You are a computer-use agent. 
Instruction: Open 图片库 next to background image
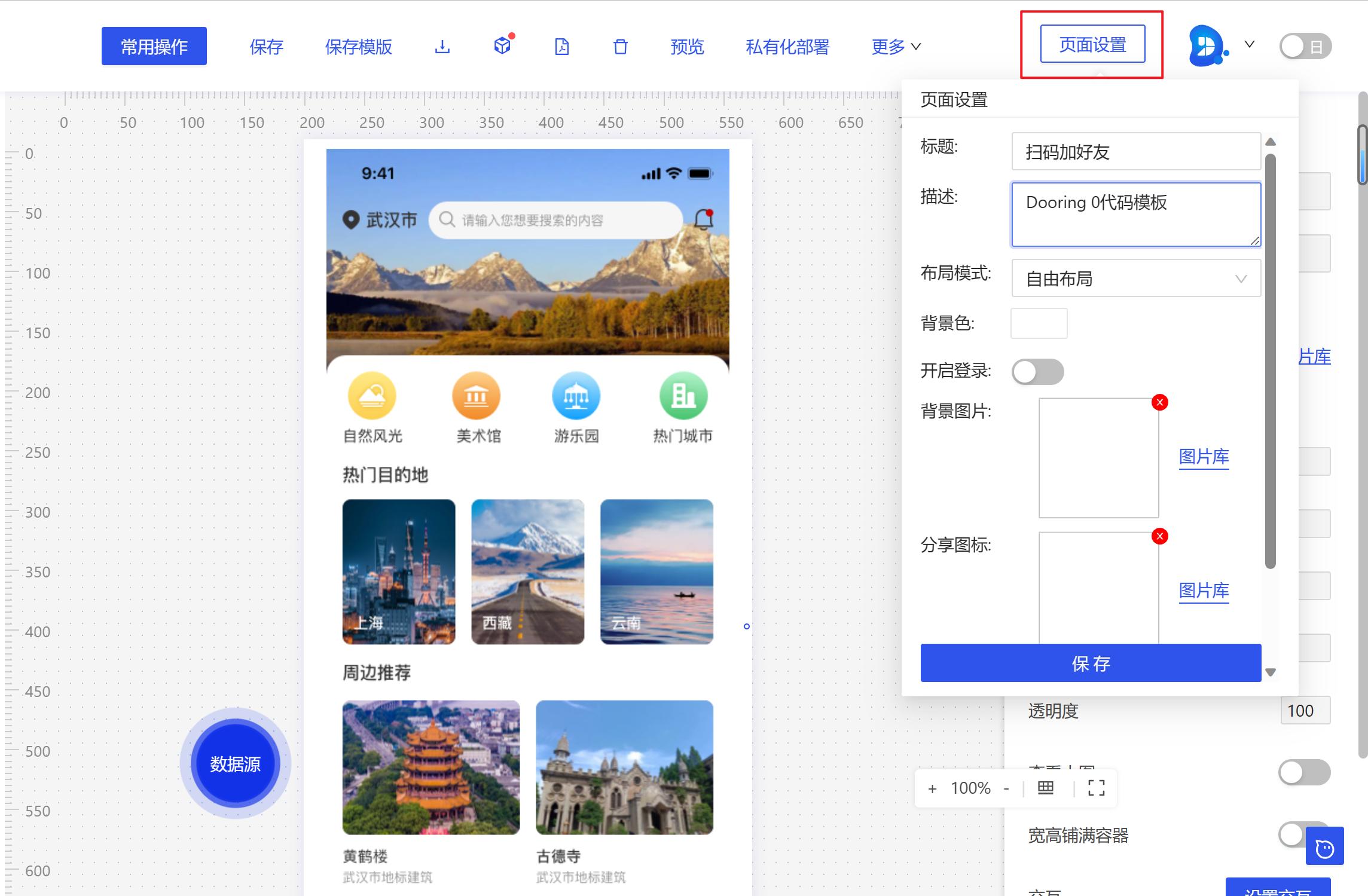(x=1203, y=458)
